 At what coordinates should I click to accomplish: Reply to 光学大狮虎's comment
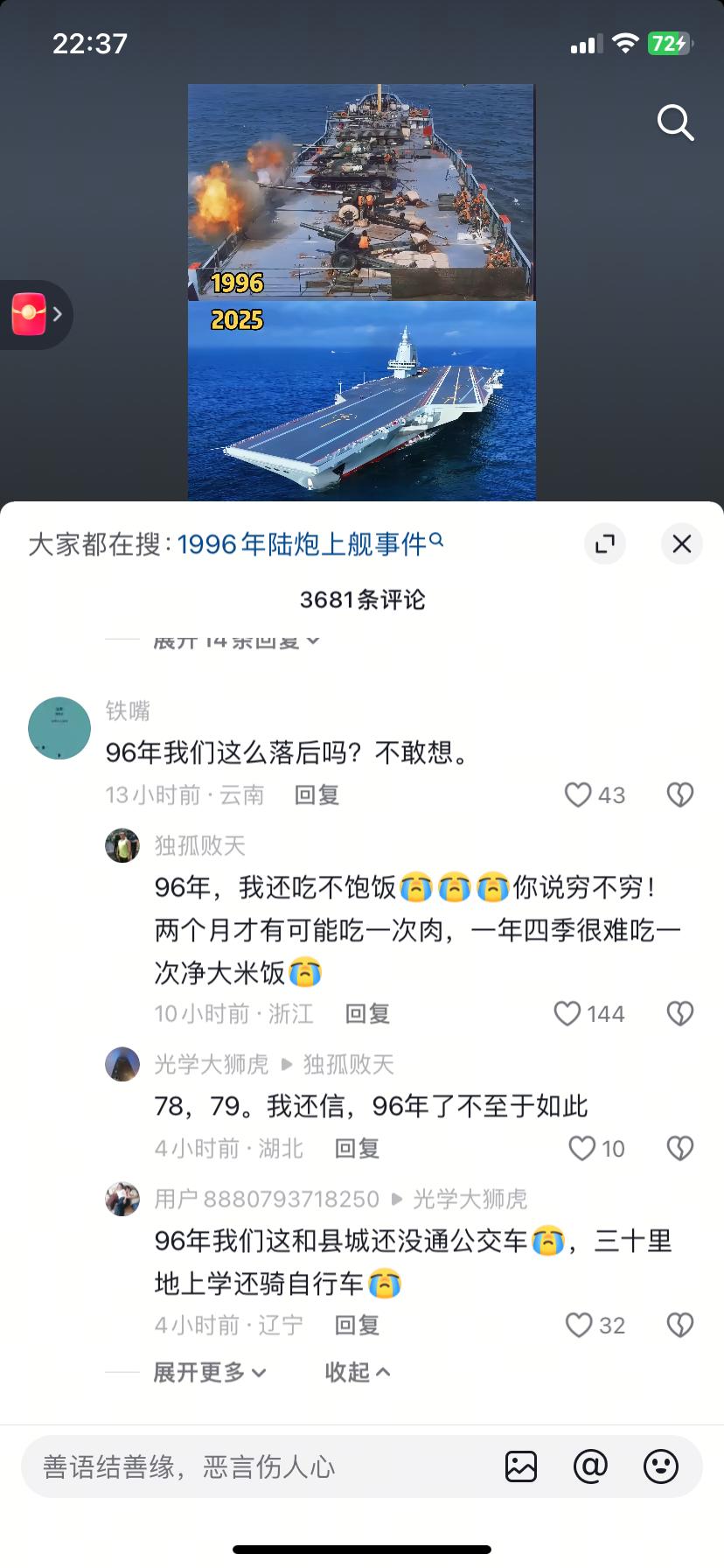pos(357,1148)
